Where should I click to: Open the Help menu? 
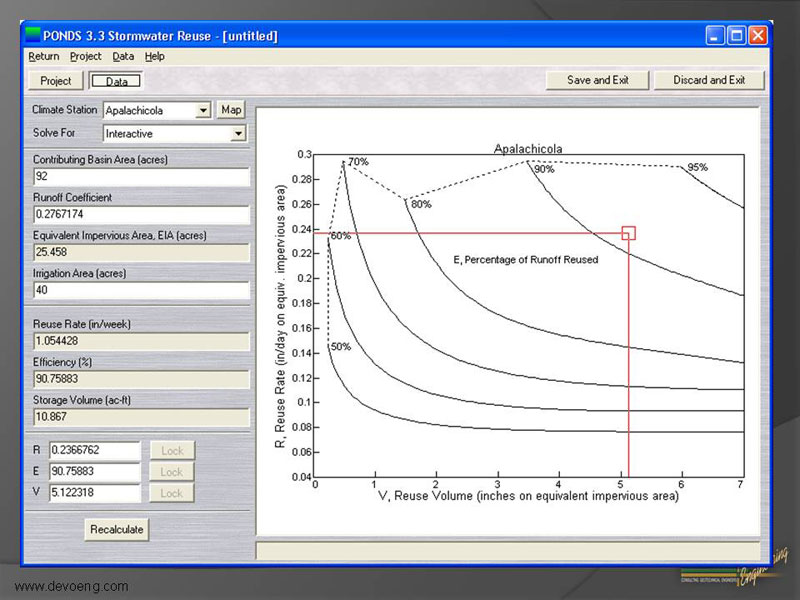pos(154,57)
